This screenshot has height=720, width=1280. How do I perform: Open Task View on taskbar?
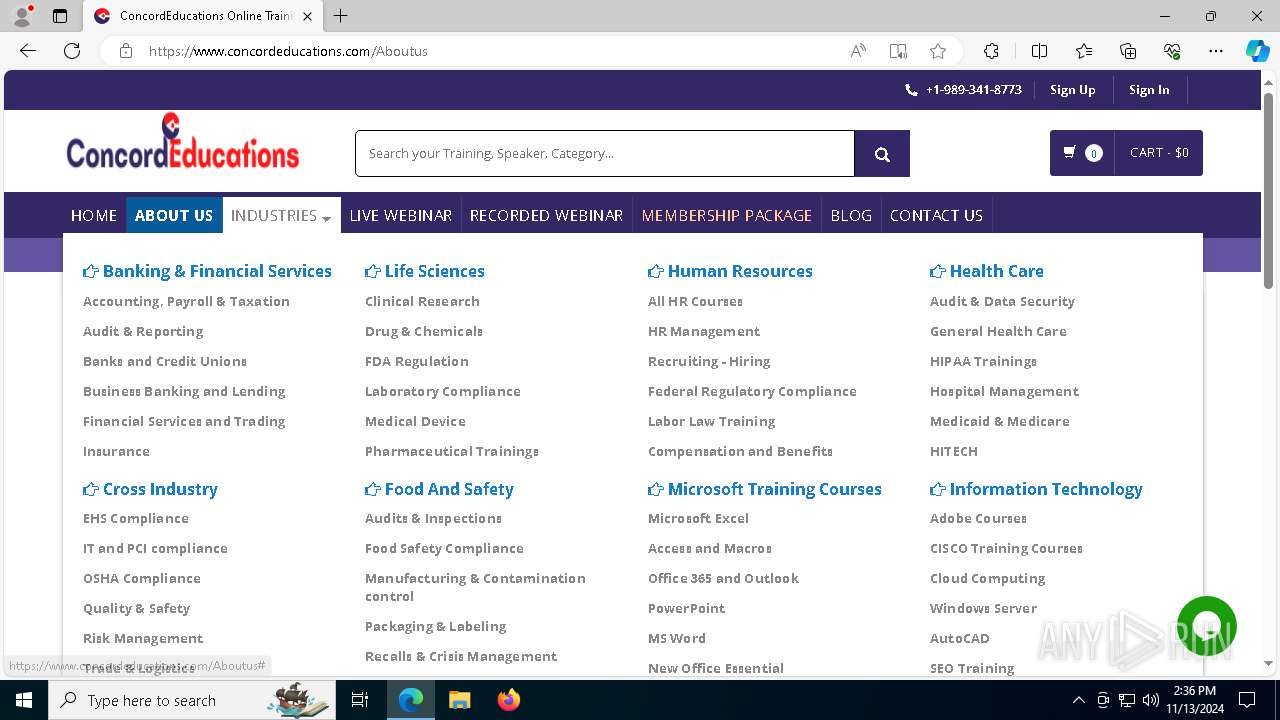pos(360,700)
